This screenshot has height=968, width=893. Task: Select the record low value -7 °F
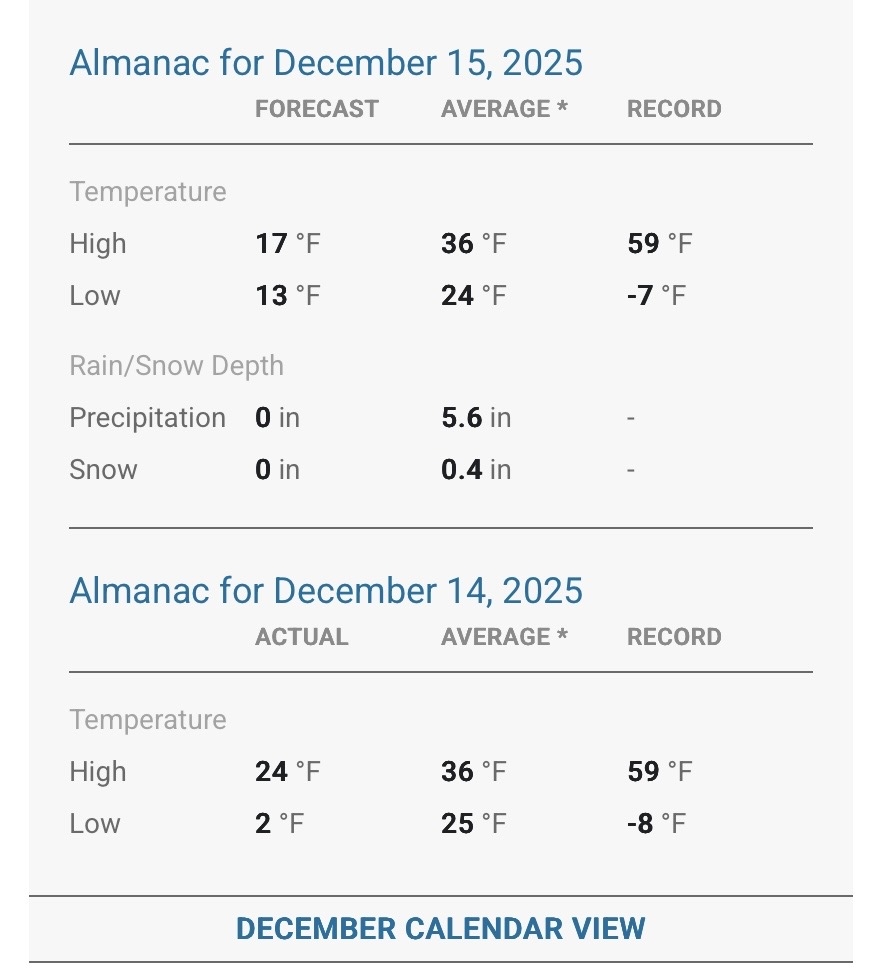point(656,296)
